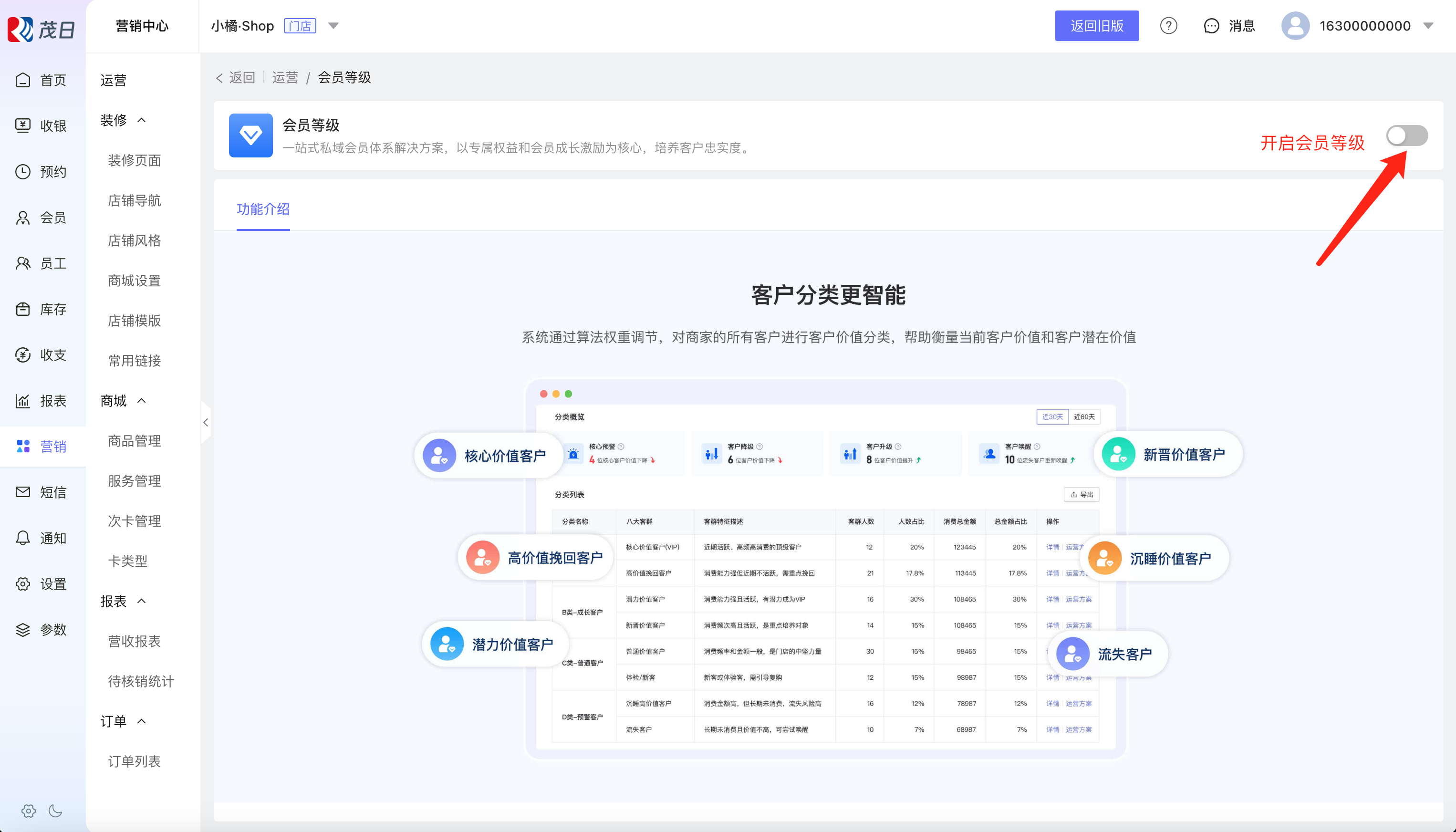This screenshot has height=832, width=1456.
Task: Collapse the 装修 menu group
Action: (142, 120)
